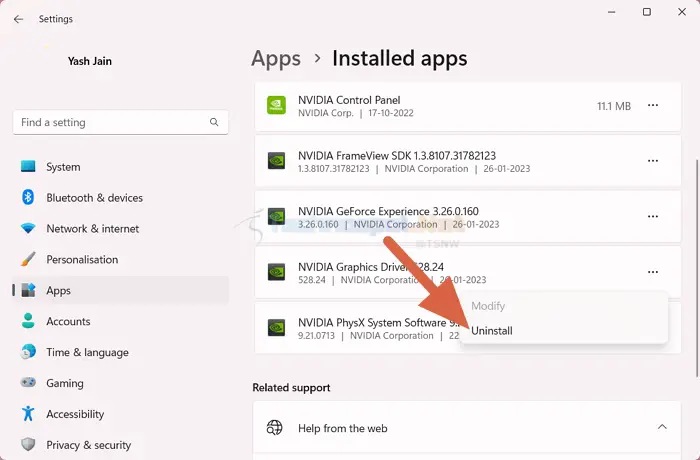Open more options for NVIDIA FrameView SDK
The image size is (700, 460).
pyautogui.click(x=653, y=161)
